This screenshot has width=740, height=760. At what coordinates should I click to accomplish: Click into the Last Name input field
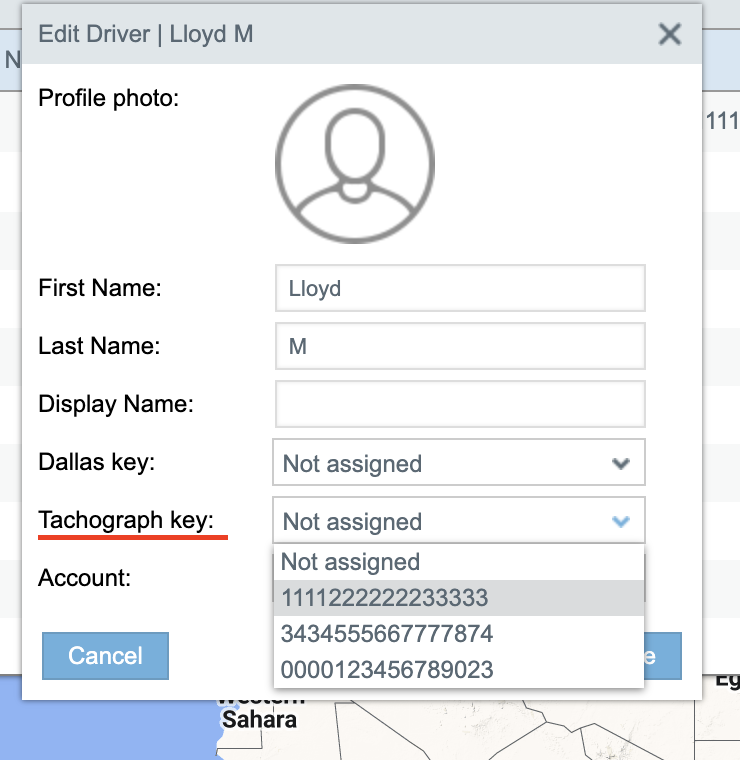coord(459,346)
